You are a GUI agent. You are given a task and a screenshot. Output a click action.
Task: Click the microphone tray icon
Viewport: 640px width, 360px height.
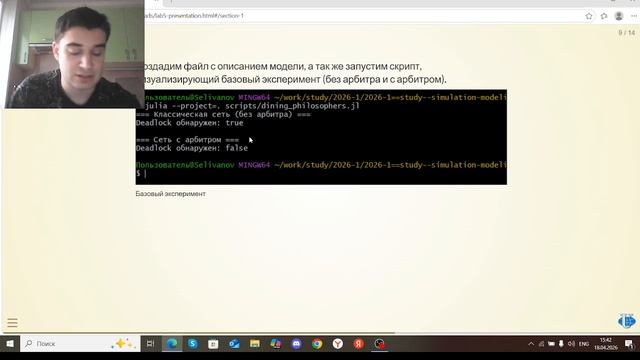(561, 344)
